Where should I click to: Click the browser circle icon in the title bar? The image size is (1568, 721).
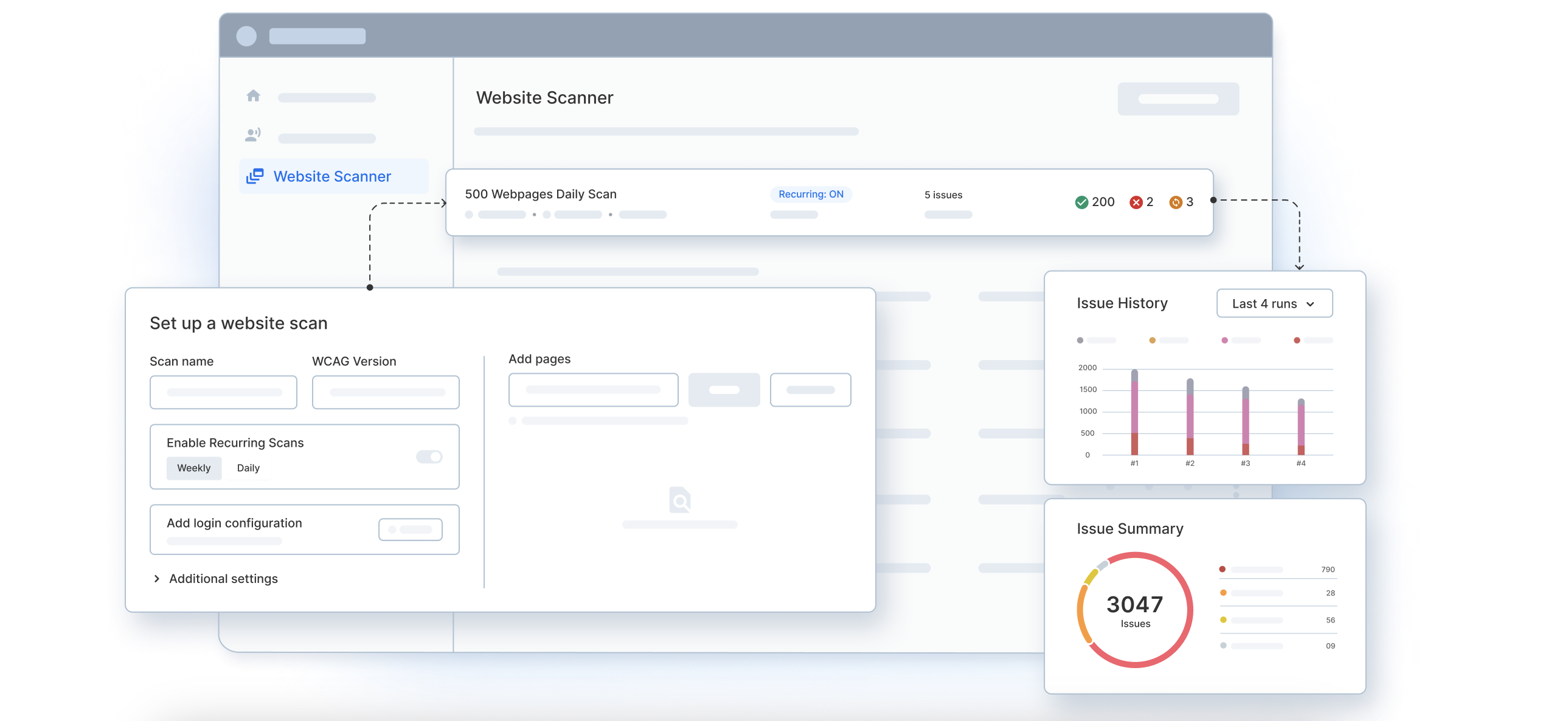pos(246,36)
